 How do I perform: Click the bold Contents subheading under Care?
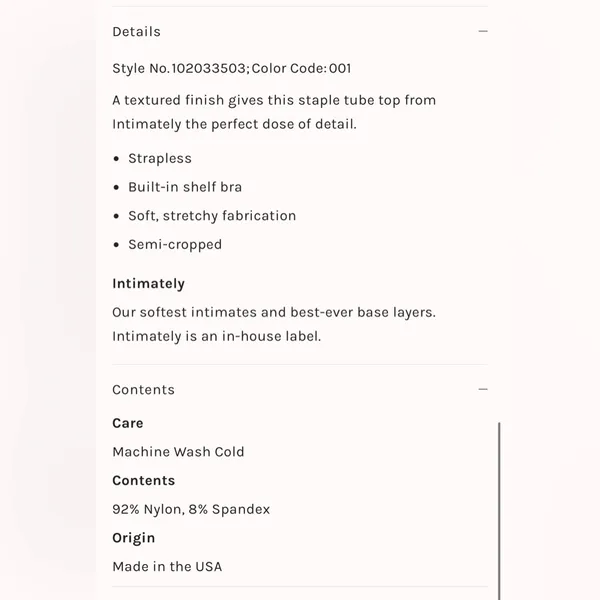[143, 481]
